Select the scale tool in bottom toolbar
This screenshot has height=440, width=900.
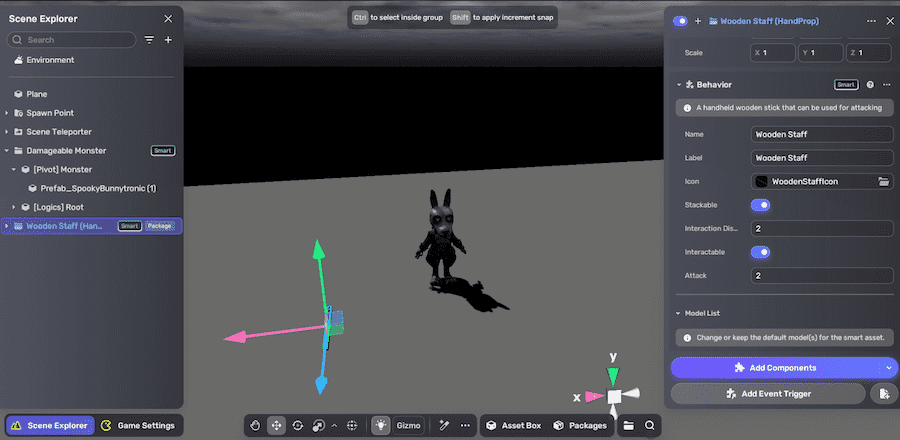click(318, 425)
